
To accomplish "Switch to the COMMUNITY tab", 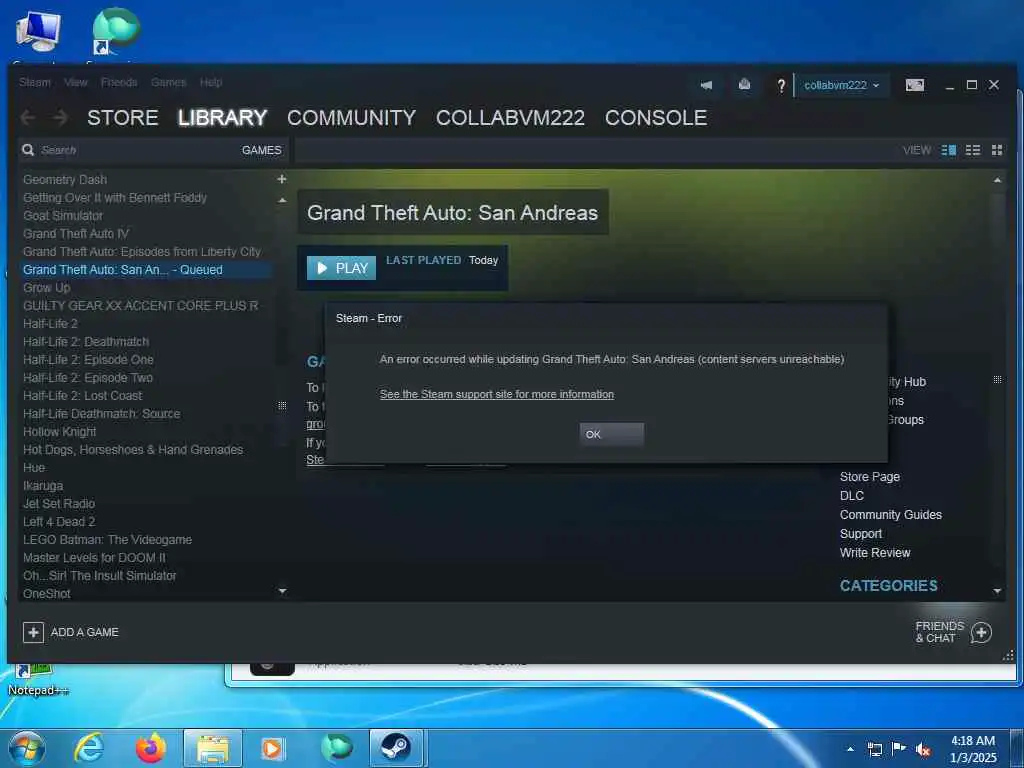I will pos(351,118).
